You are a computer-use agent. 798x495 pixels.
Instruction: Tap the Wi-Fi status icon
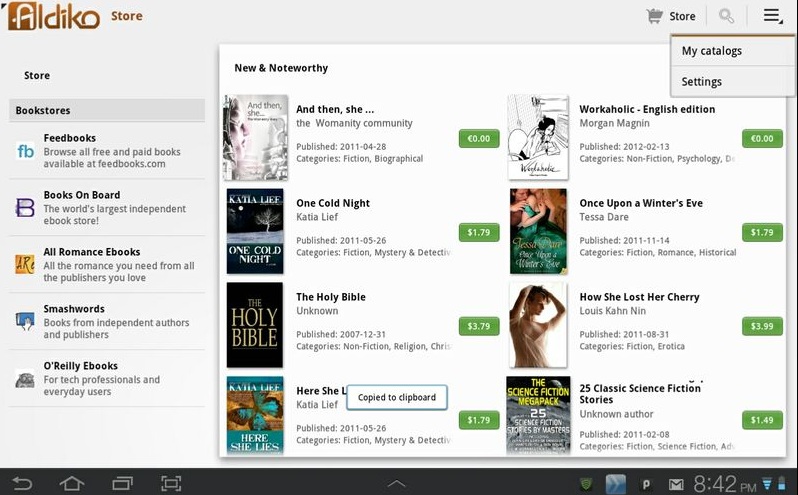pyautogui.click(x=767, y=483)
